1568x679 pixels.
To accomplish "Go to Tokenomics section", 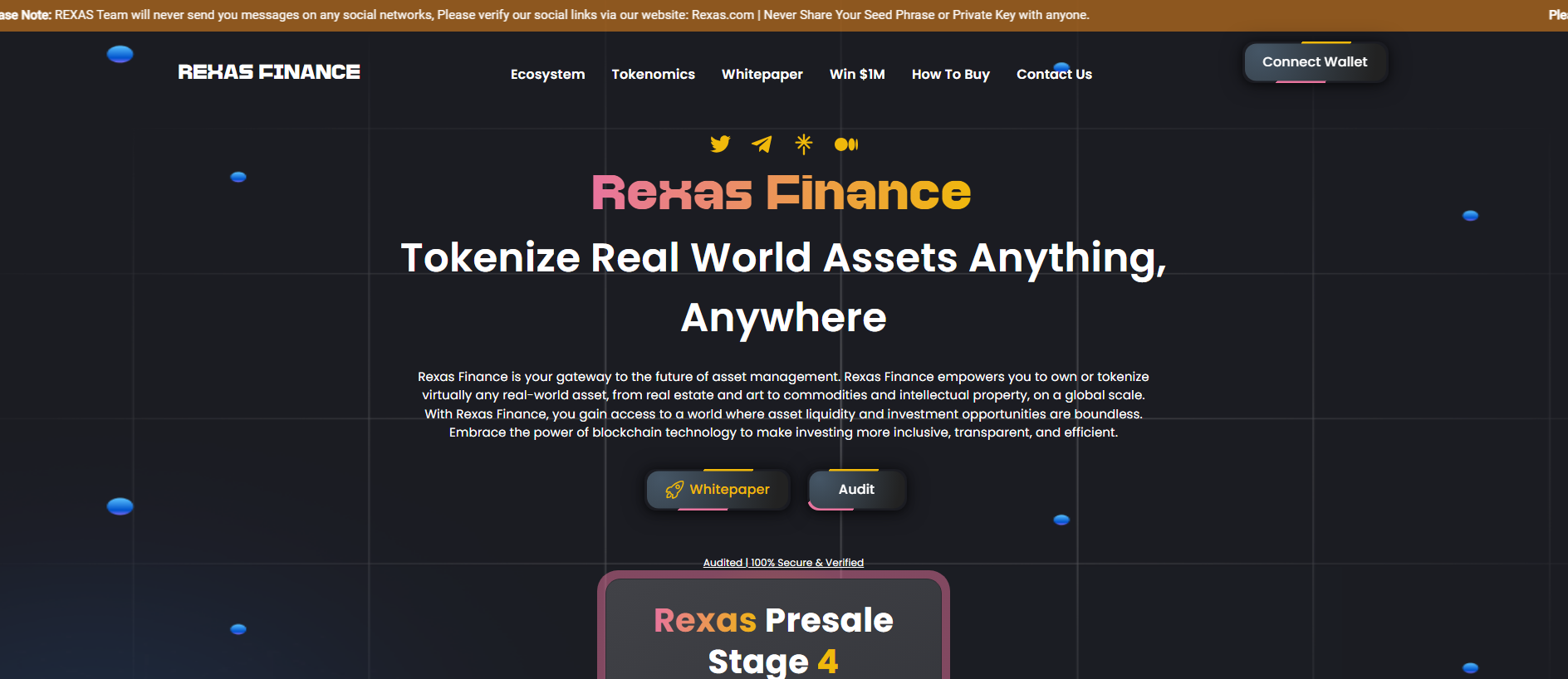I will click(654, 74).
